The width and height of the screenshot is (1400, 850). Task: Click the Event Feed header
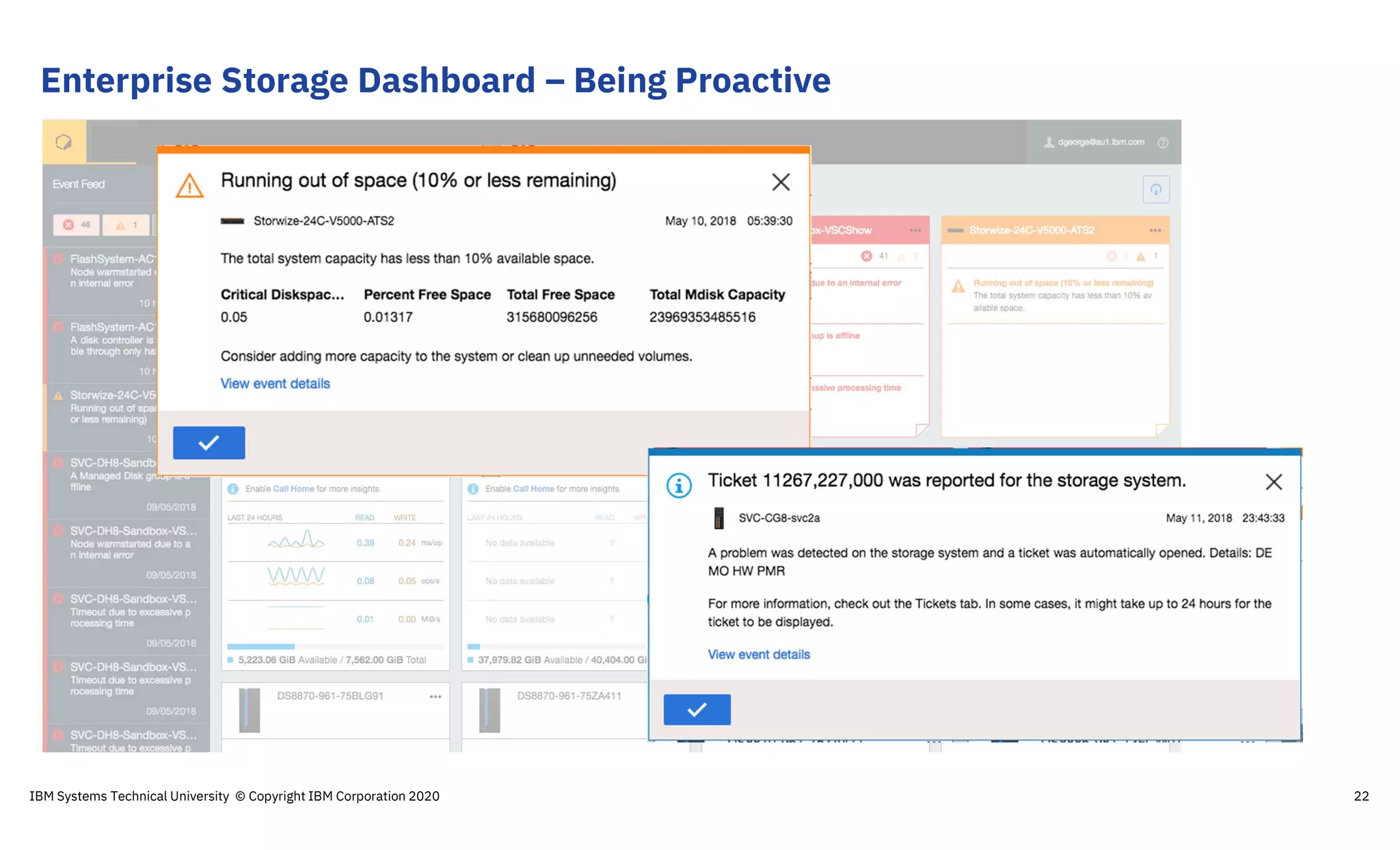tap(79, 185)
